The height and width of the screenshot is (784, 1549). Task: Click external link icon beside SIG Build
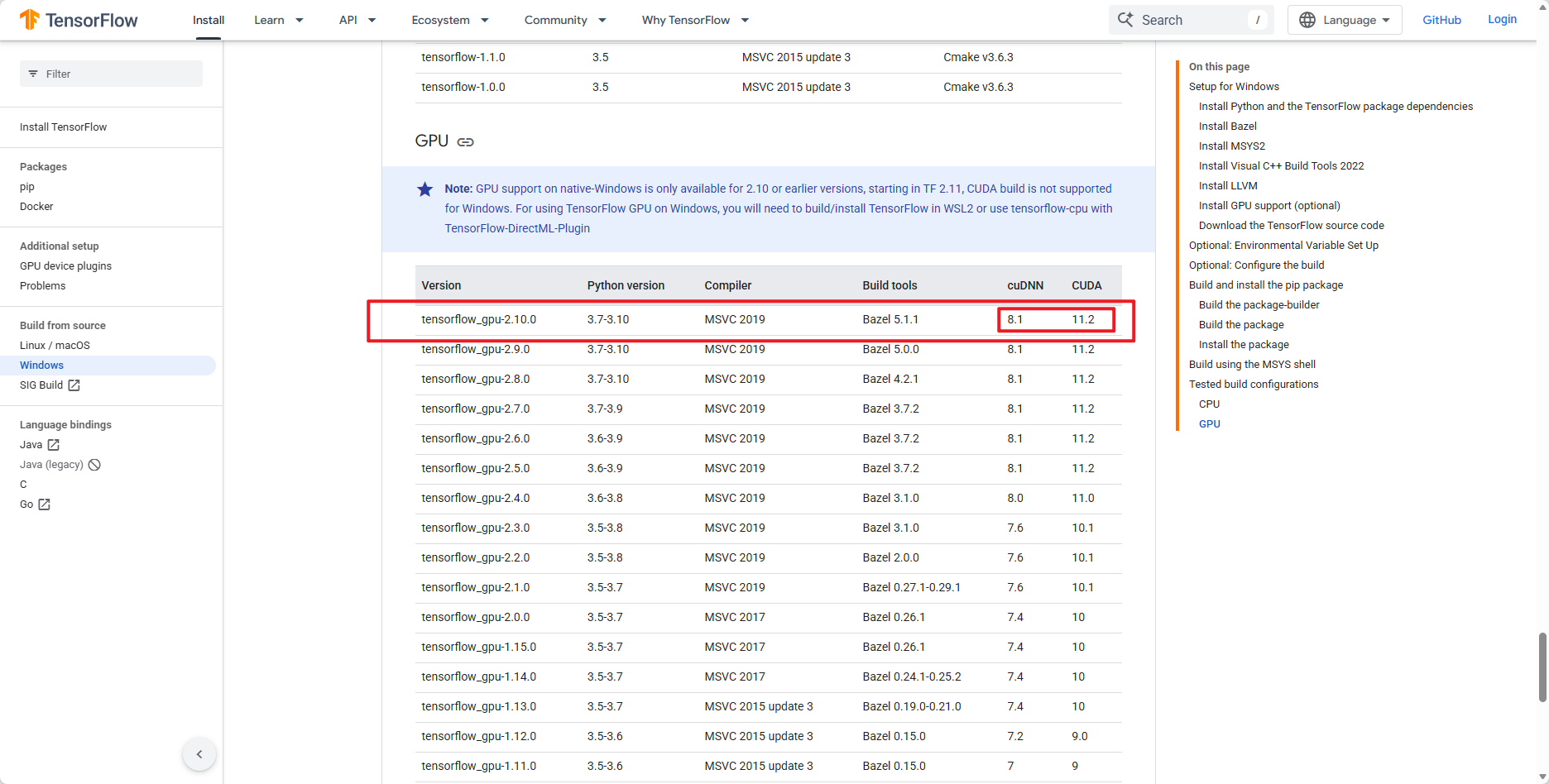tap(74, 385)
